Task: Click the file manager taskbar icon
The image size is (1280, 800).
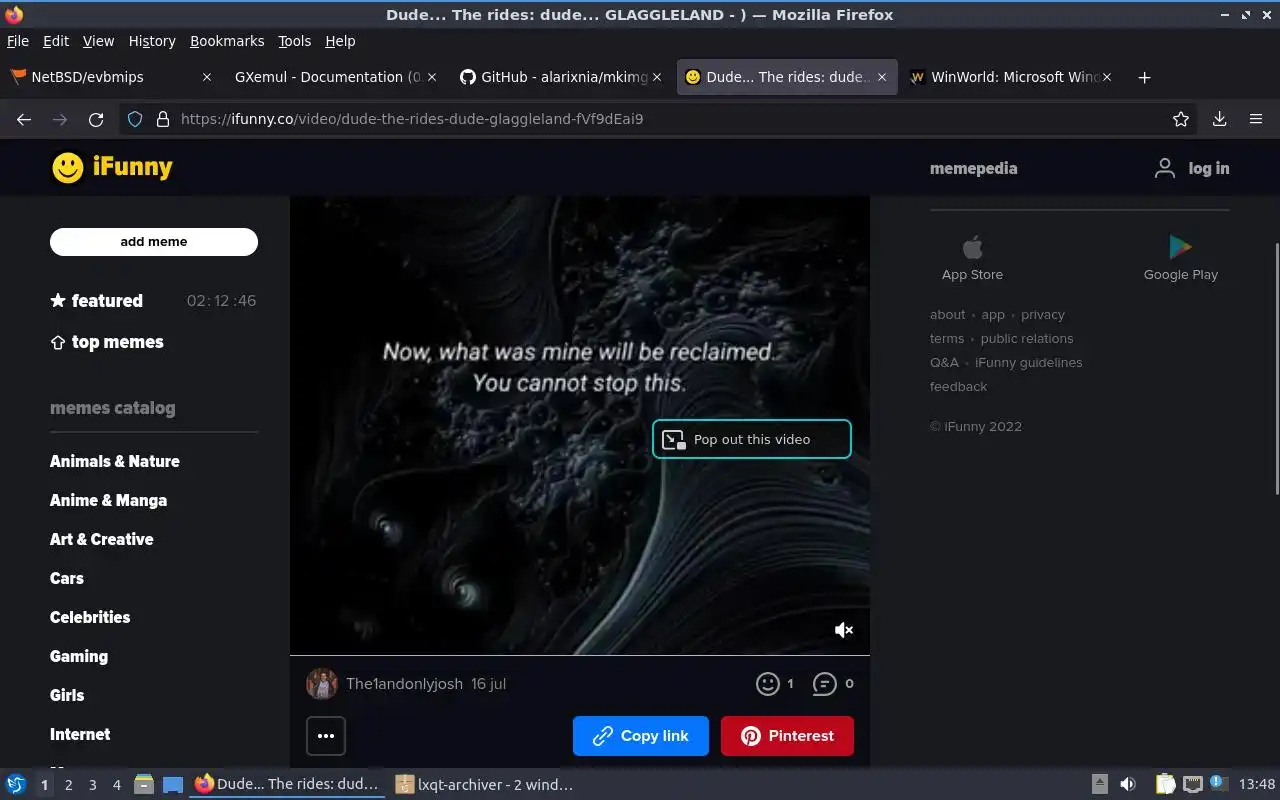Action: point(144,785)
